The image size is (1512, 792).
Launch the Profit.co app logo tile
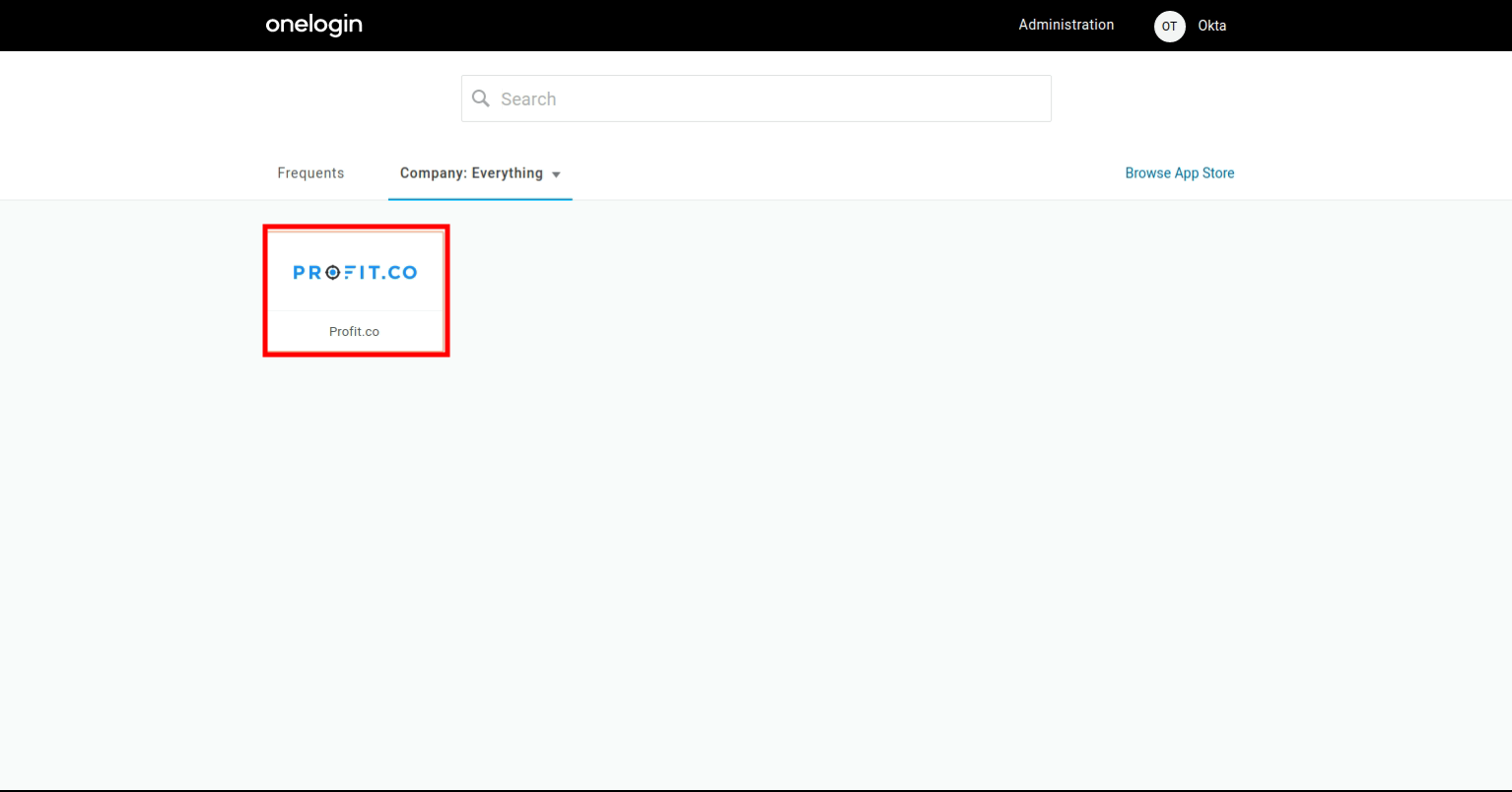point(356,272)
